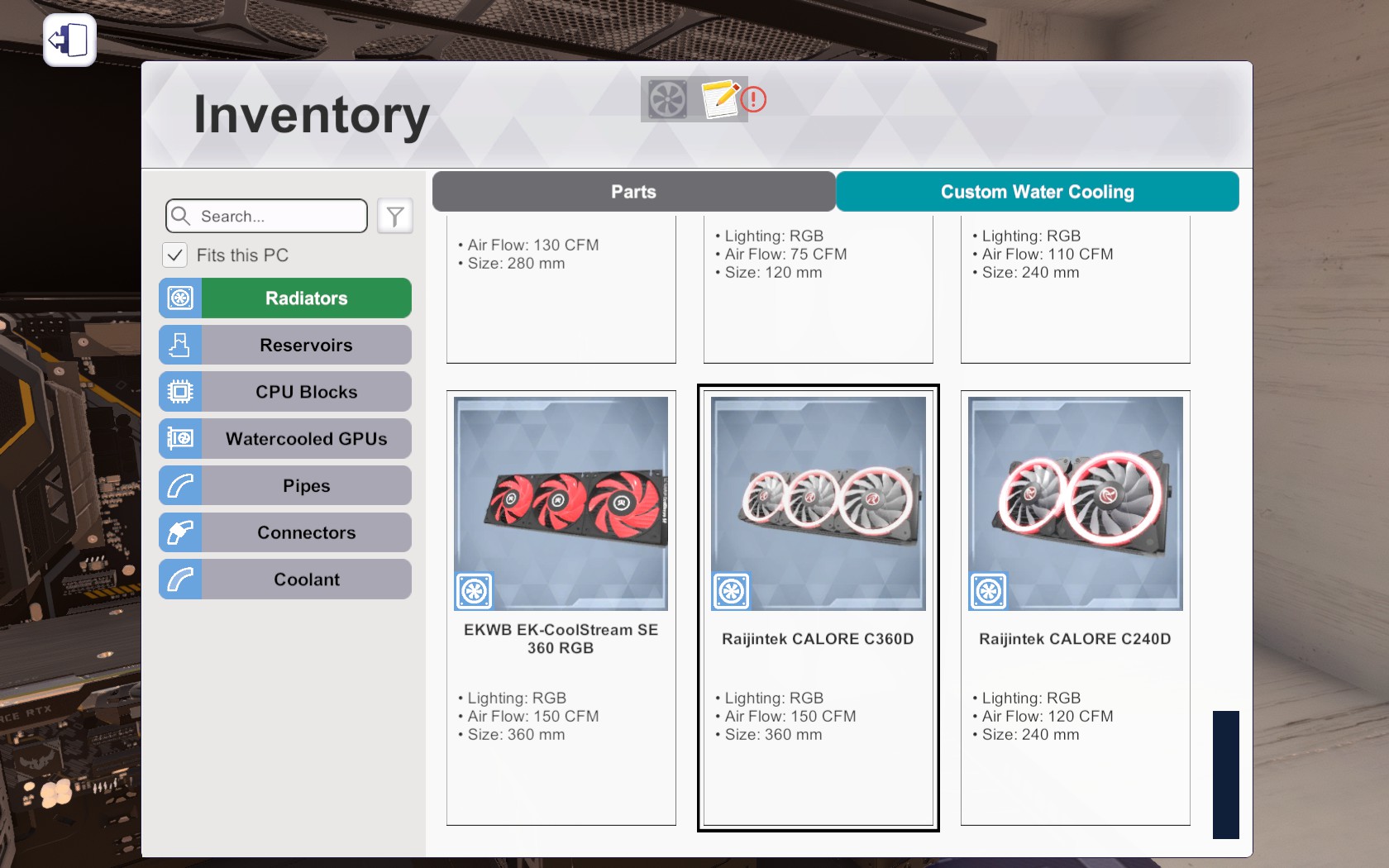Select the fan icon in the Inventory header
Screen dimensions: 1389x868
[x=667, y=99]
